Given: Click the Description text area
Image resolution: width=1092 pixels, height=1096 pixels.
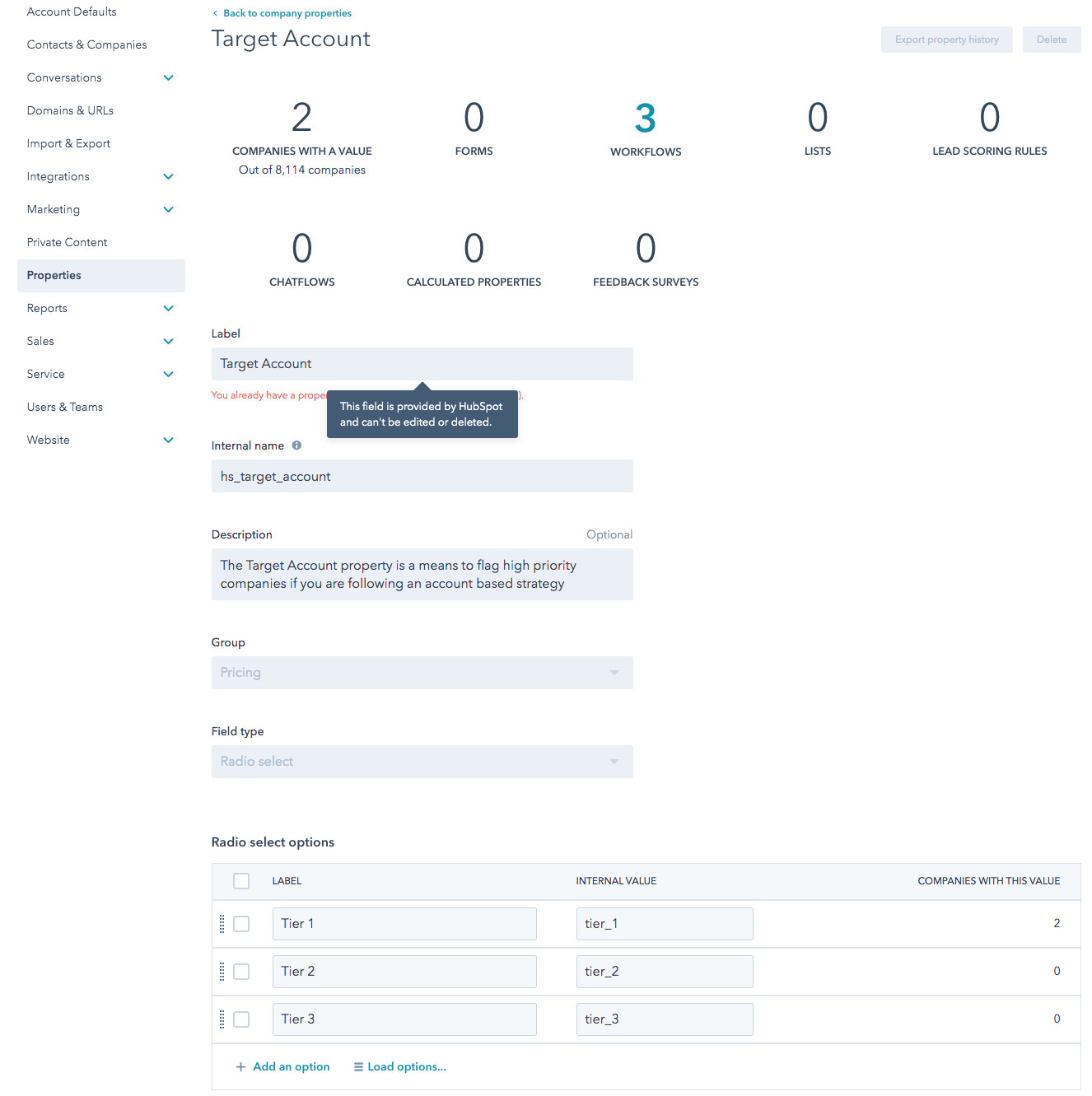Looking at the screenshot, I should [x=422, y=575].
